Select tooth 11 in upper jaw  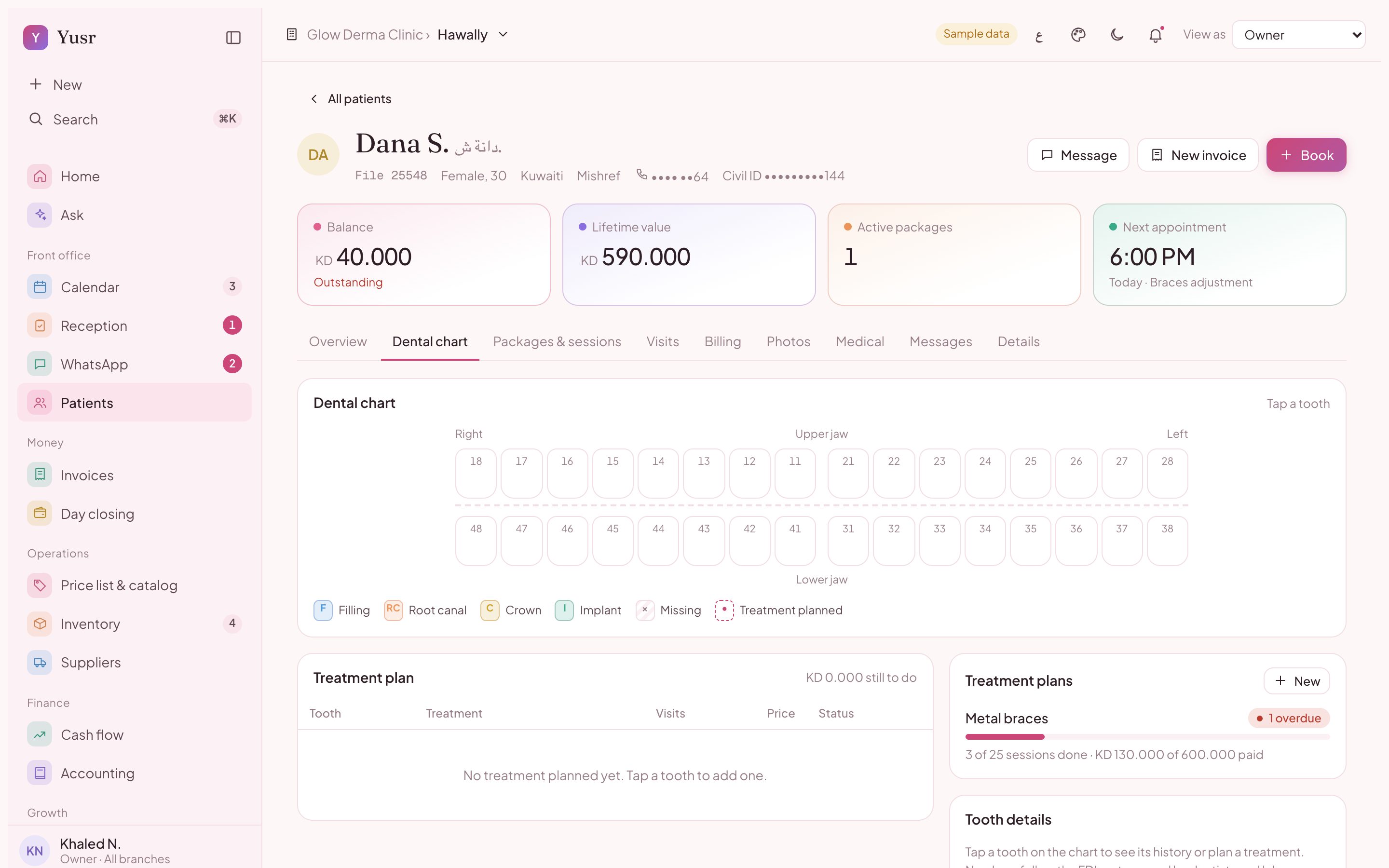tap(795, 474)
